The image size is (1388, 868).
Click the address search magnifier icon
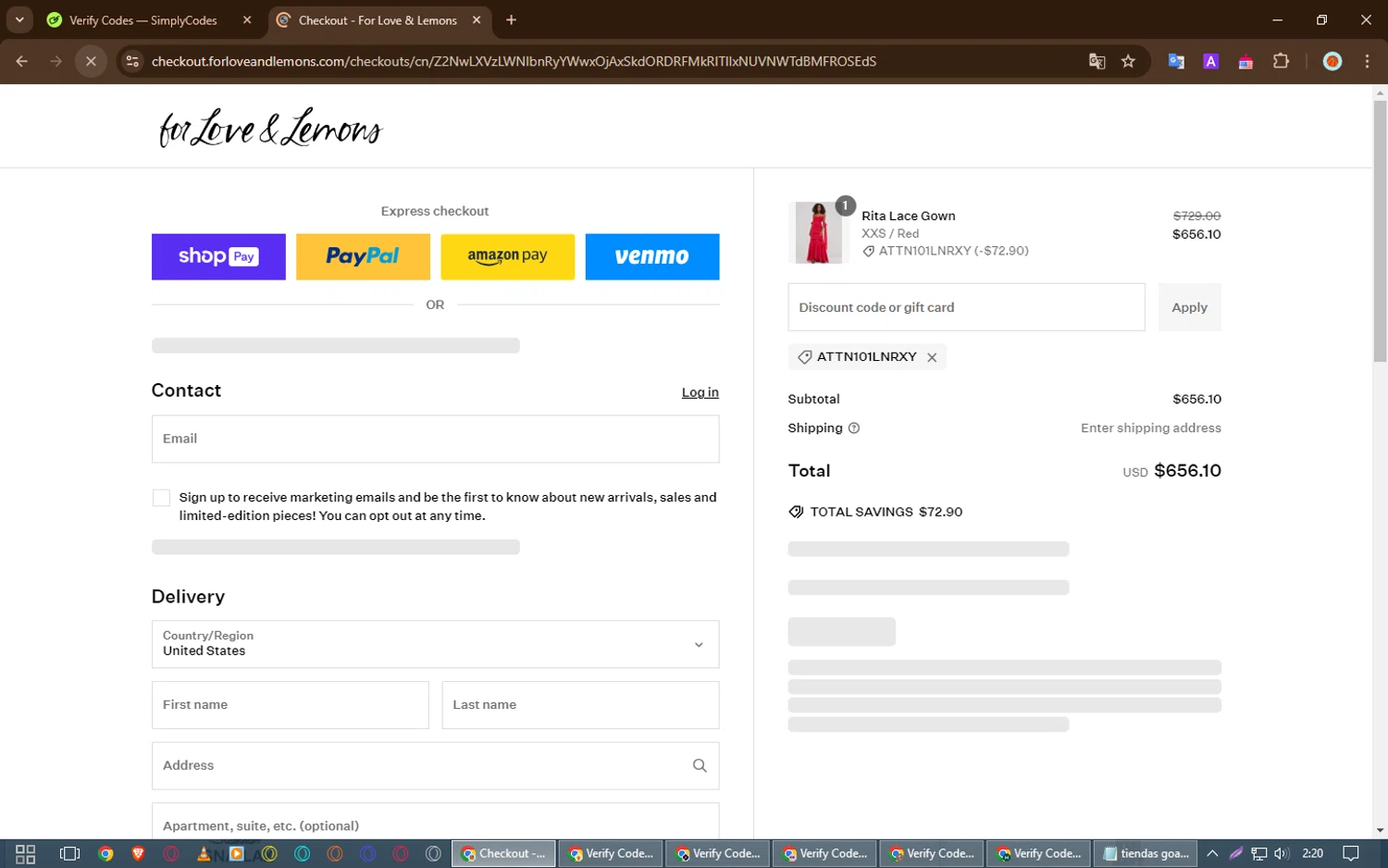pyautogui.click(x=700, y=765)
